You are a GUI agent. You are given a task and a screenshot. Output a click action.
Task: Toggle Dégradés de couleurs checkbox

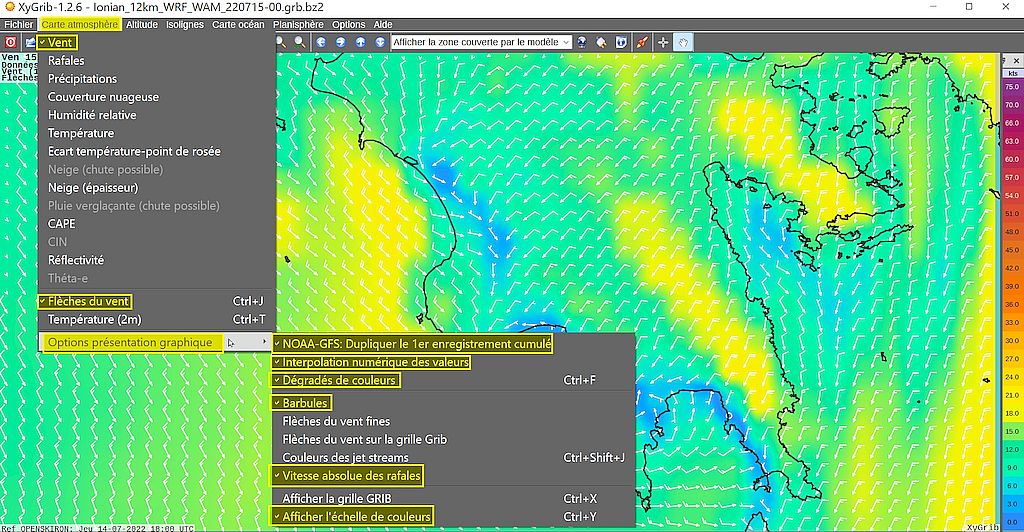tap(340, 380)
